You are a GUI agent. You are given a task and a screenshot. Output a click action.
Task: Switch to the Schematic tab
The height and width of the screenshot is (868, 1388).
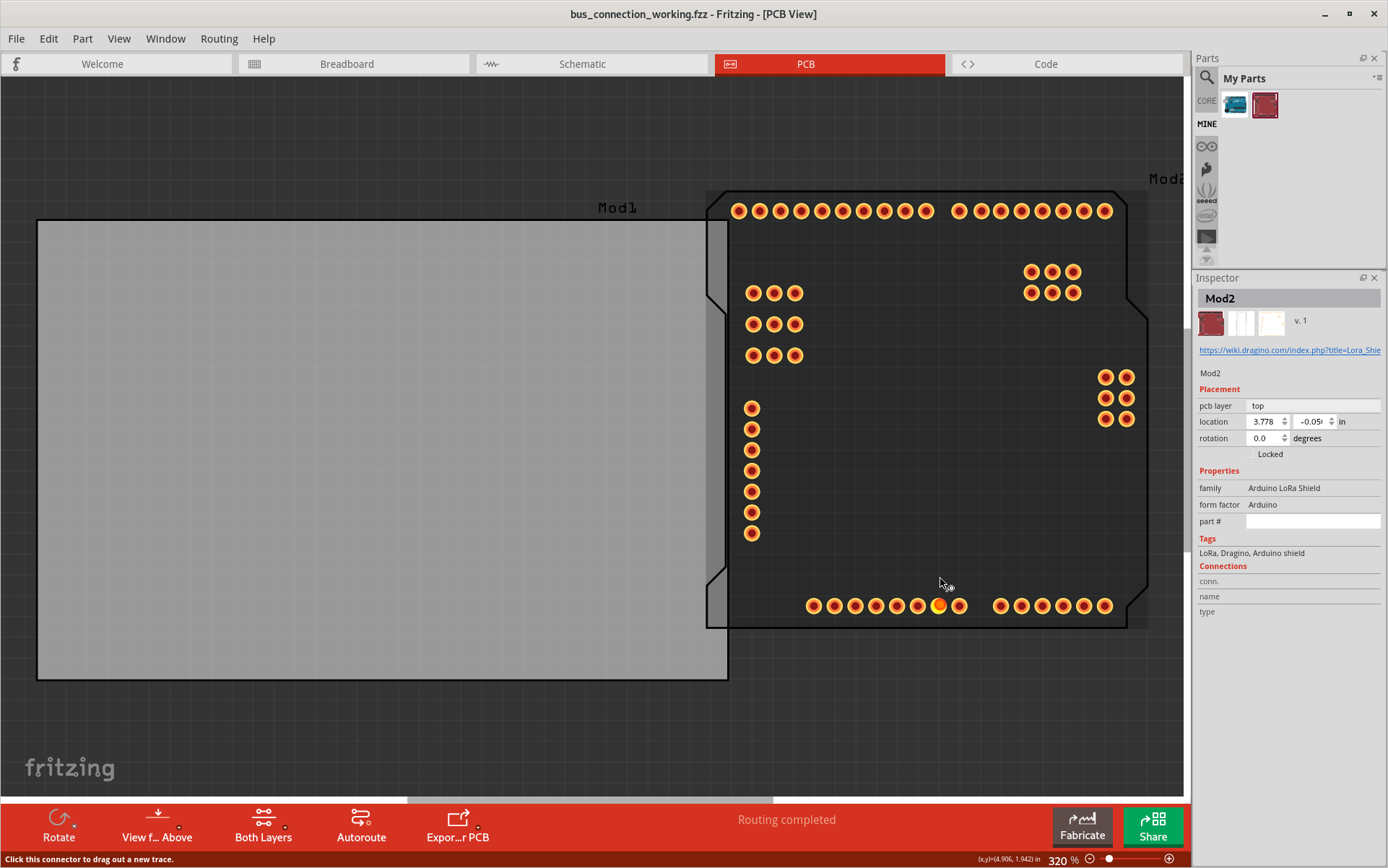pos(582,64)
